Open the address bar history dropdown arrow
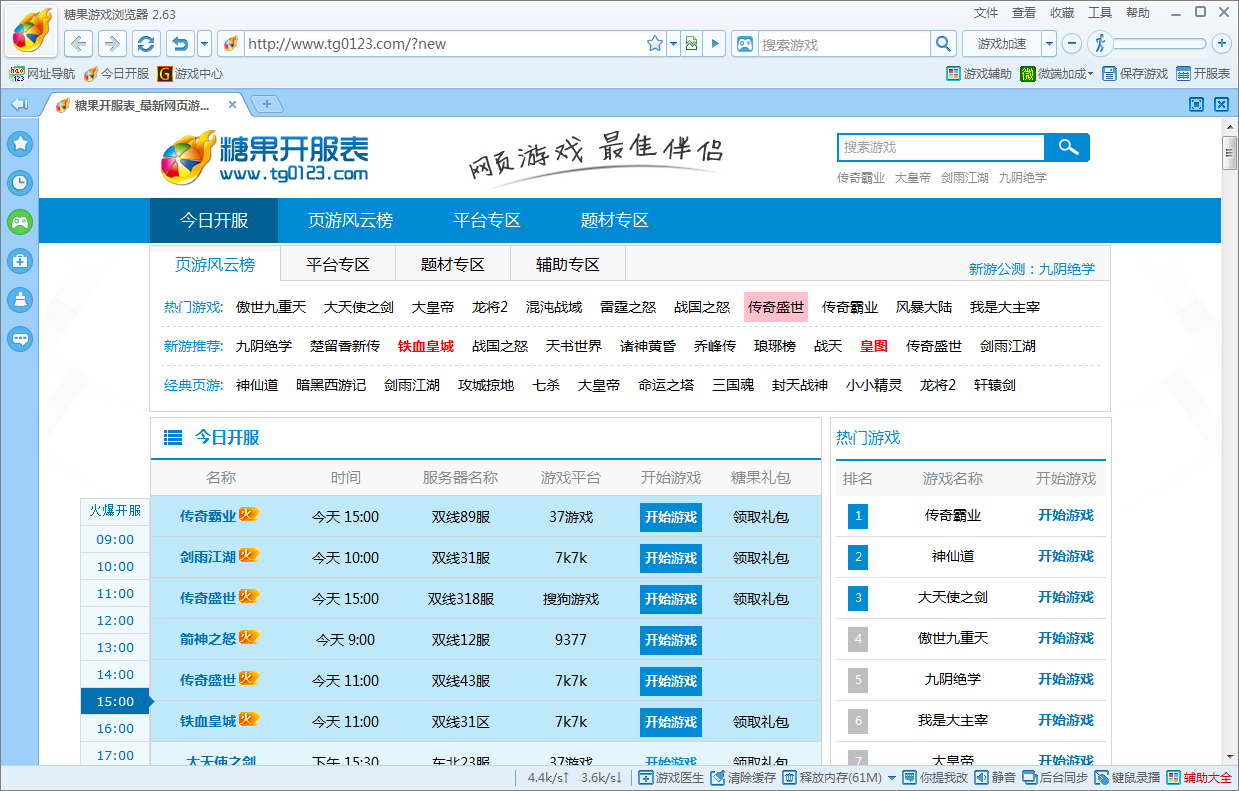Image resolution: width=1239 pixels, height=791 pixels. pyautogui.click(x=673, y=44)
